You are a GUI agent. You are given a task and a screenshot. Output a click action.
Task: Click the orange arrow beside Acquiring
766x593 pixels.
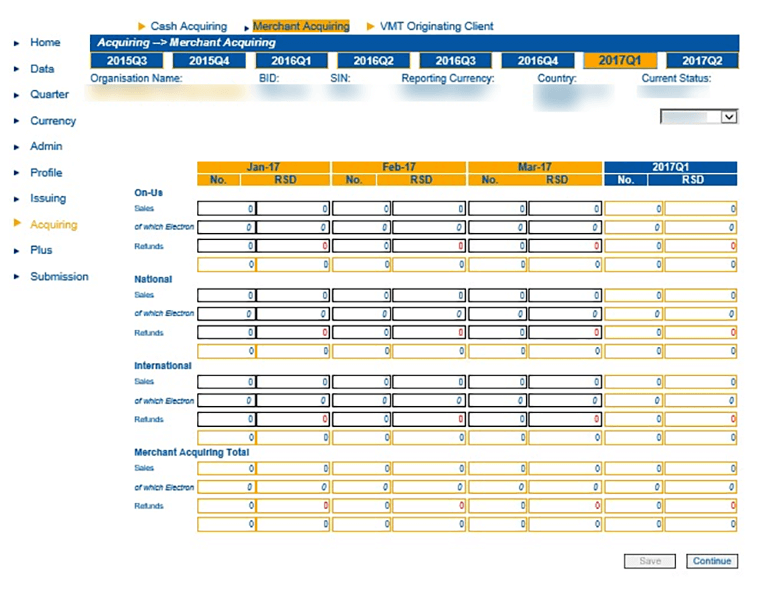point(16,224)
